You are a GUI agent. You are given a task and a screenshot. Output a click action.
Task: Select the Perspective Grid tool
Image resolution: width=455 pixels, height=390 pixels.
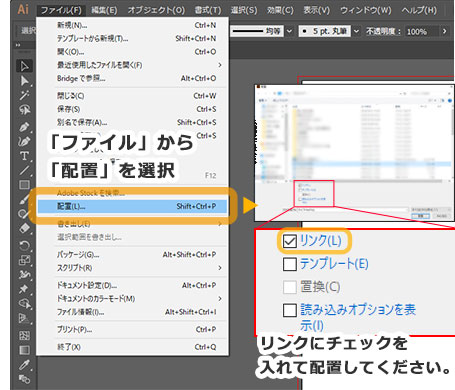point(24,318)
